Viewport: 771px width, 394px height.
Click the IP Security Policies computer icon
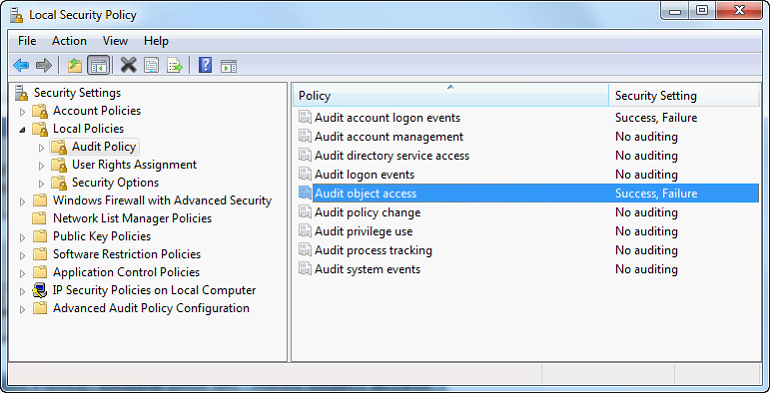pyautogui.click(x=39, y=290)
